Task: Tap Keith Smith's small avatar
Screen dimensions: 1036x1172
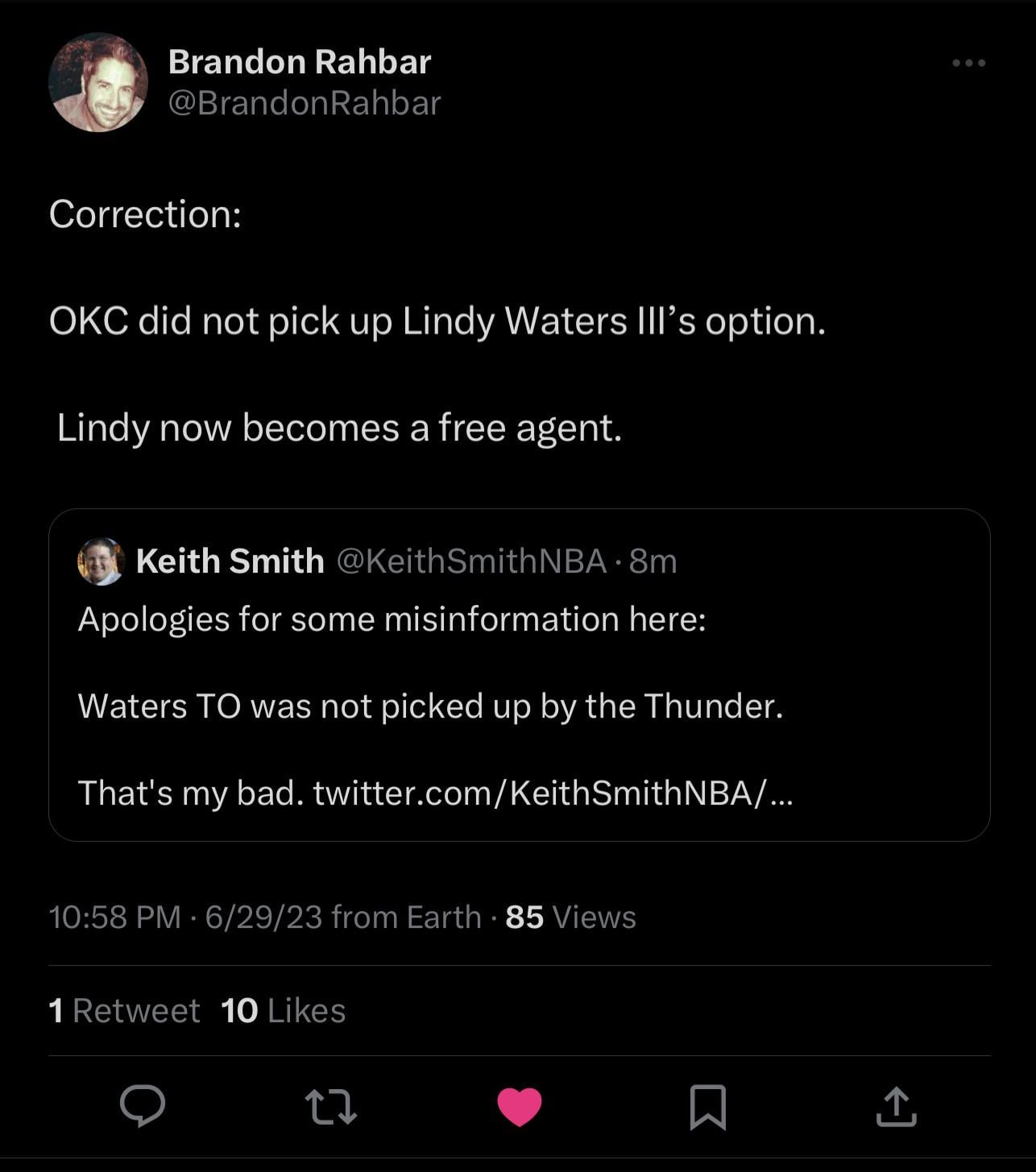Action: click(x=101, y=561)
